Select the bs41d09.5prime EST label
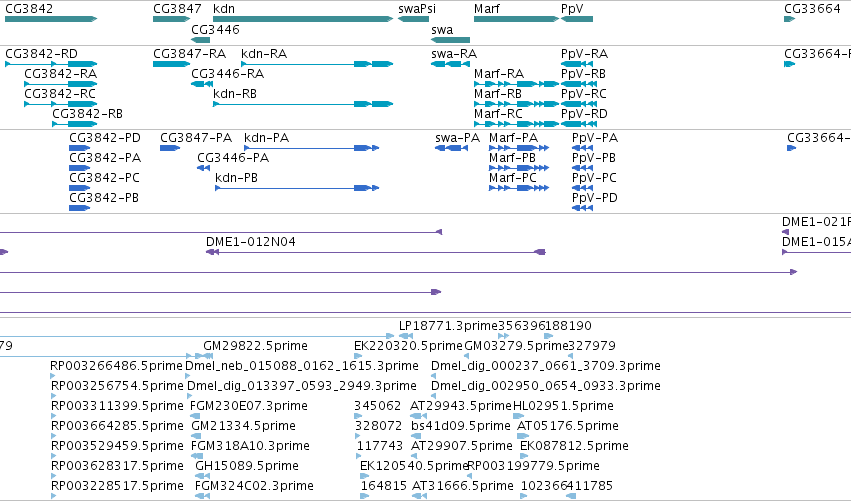Screen dimensions: 851x501 [x=461, y=426]
